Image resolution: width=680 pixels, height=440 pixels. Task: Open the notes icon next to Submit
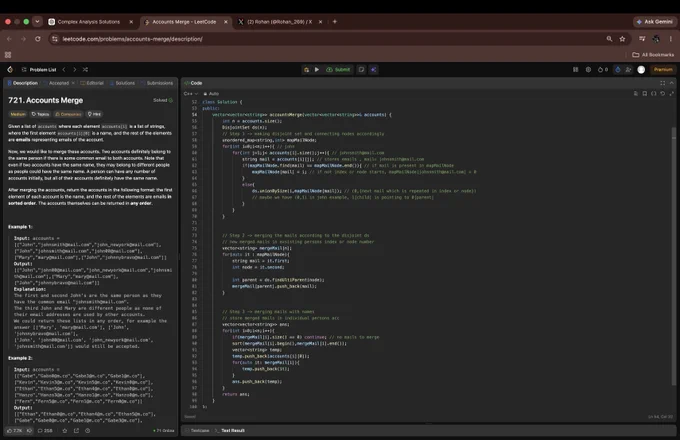361,69
